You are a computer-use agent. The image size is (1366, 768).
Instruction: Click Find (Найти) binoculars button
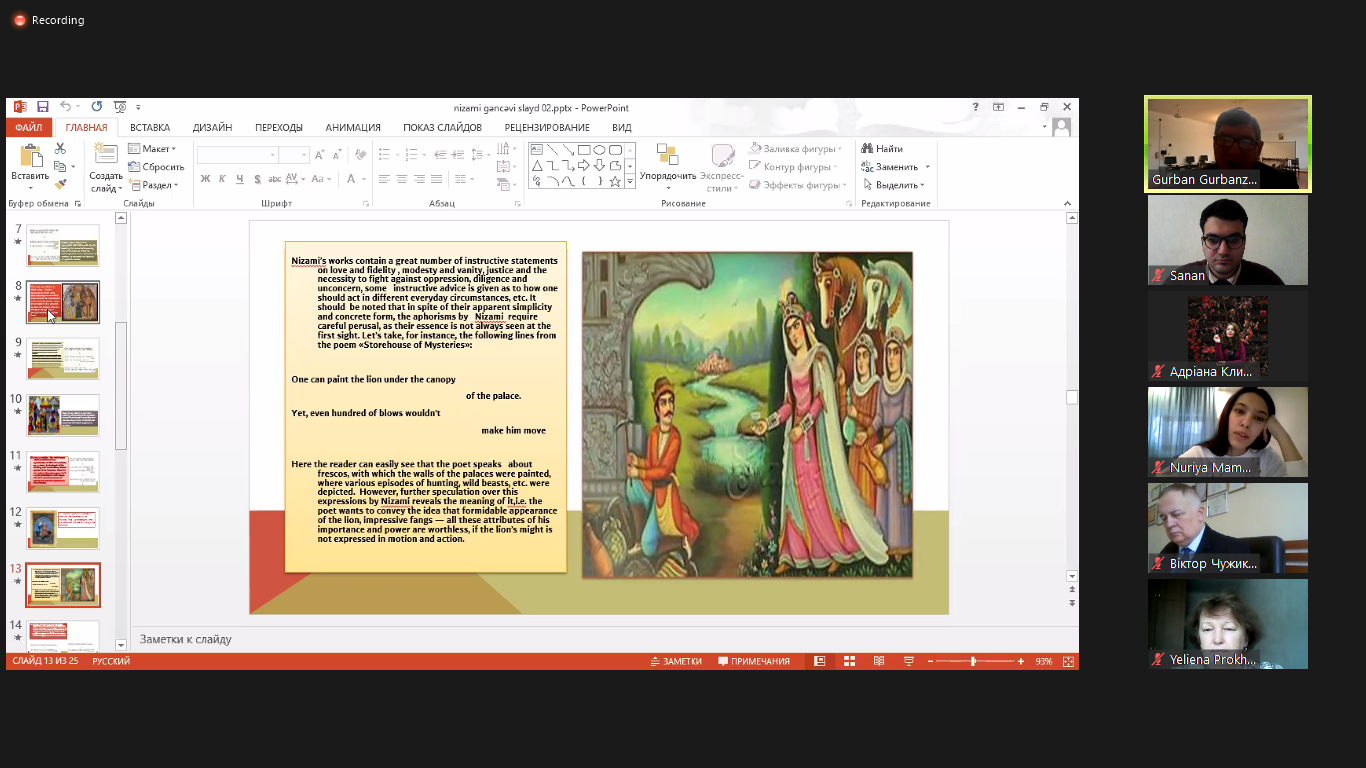tap(882, 149)
